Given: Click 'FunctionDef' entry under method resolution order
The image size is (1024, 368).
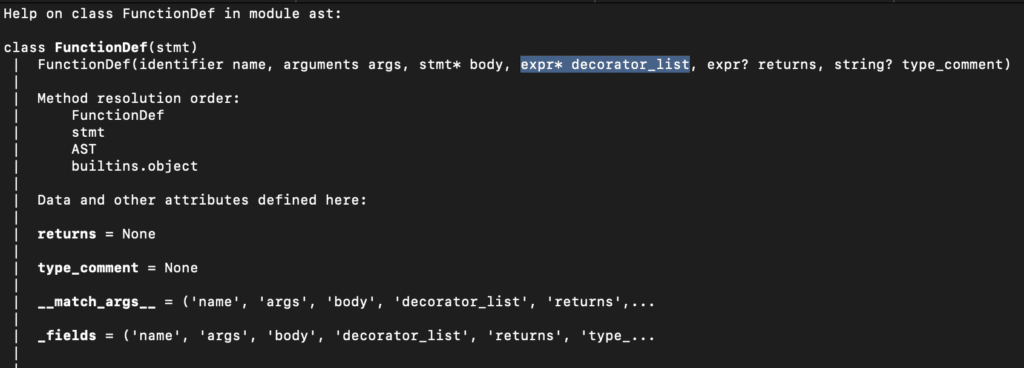Looking at the screenshot, I should point(118,115).
